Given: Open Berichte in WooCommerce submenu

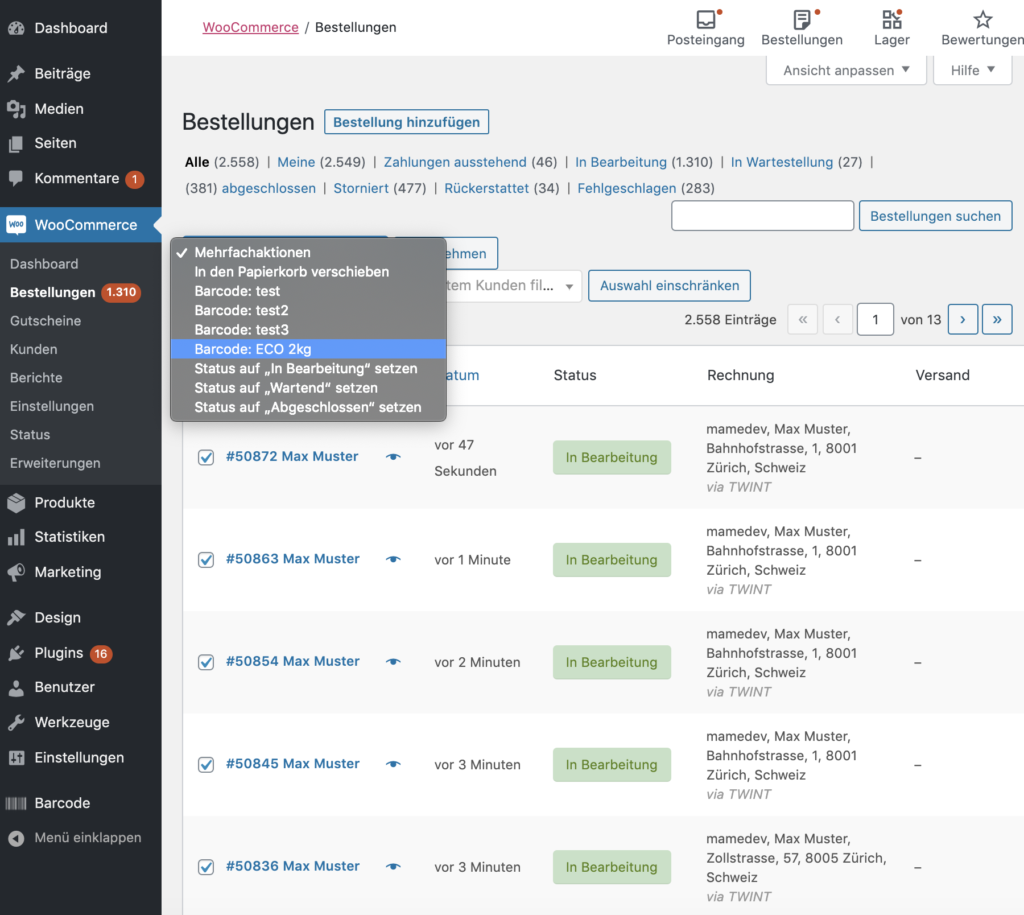Looking at the screenshot, I should pyautogui.click(x=36, y=377).
